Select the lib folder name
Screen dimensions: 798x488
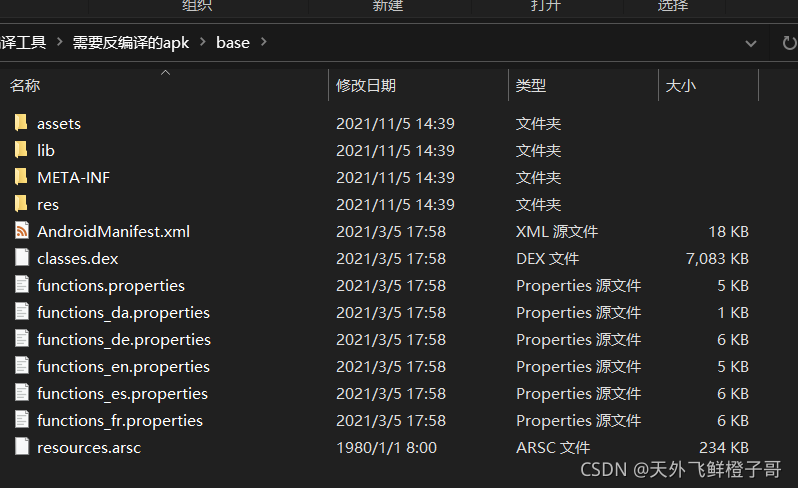click(46, 151)
